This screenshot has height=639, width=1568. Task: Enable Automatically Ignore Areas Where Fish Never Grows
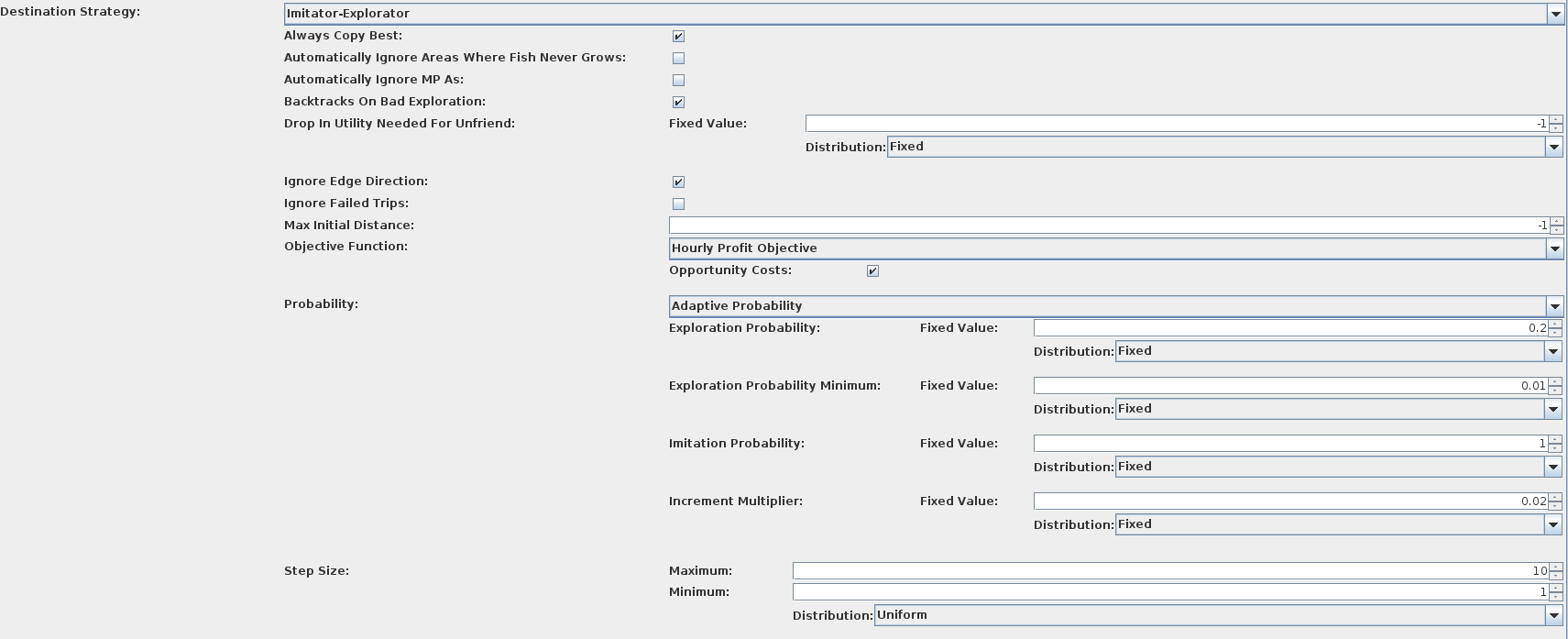click(678, 59)
